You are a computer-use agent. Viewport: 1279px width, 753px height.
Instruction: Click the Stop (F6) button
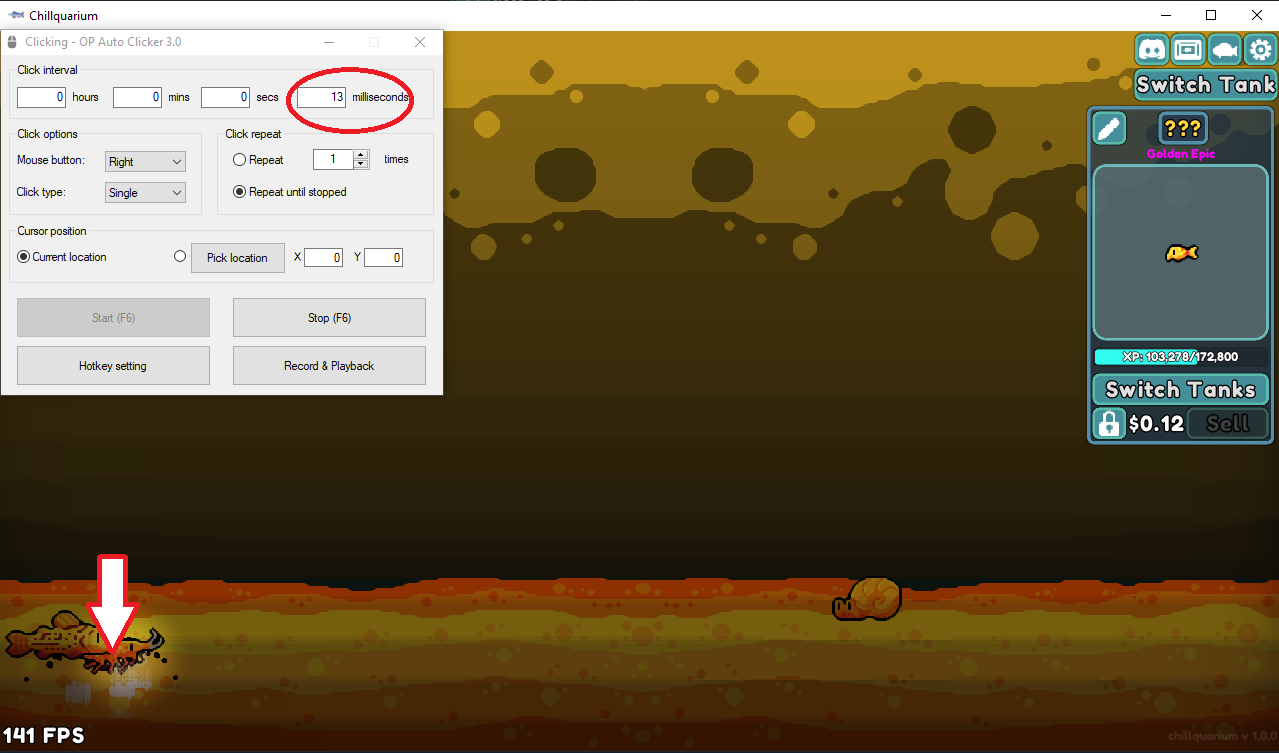pyautogui.click(x=329, y=317)
